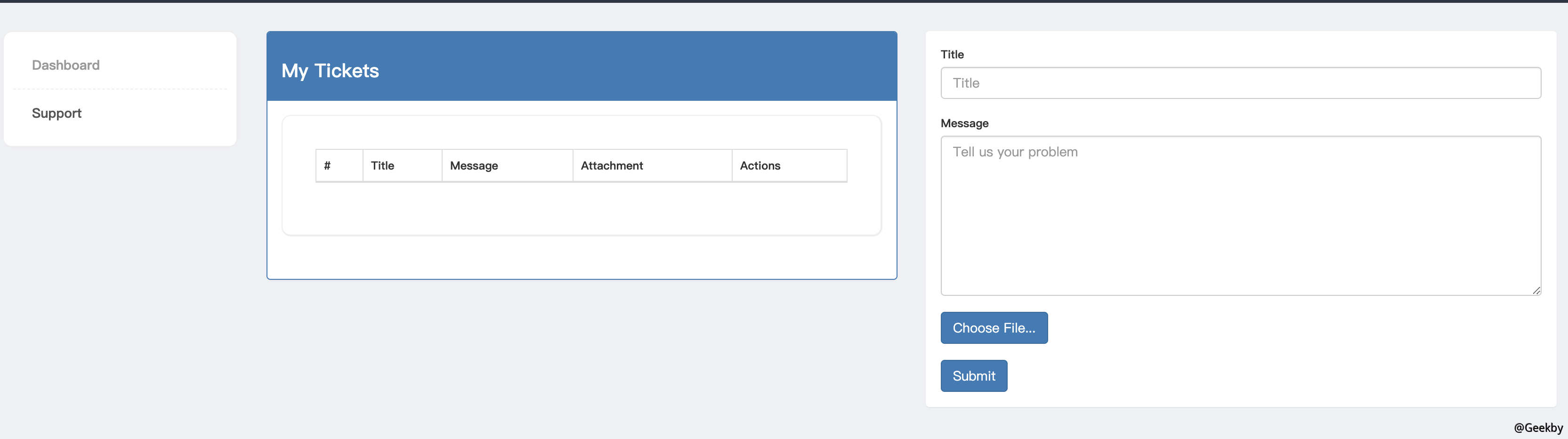Click the Attachment column header

(x=612, y=166)
